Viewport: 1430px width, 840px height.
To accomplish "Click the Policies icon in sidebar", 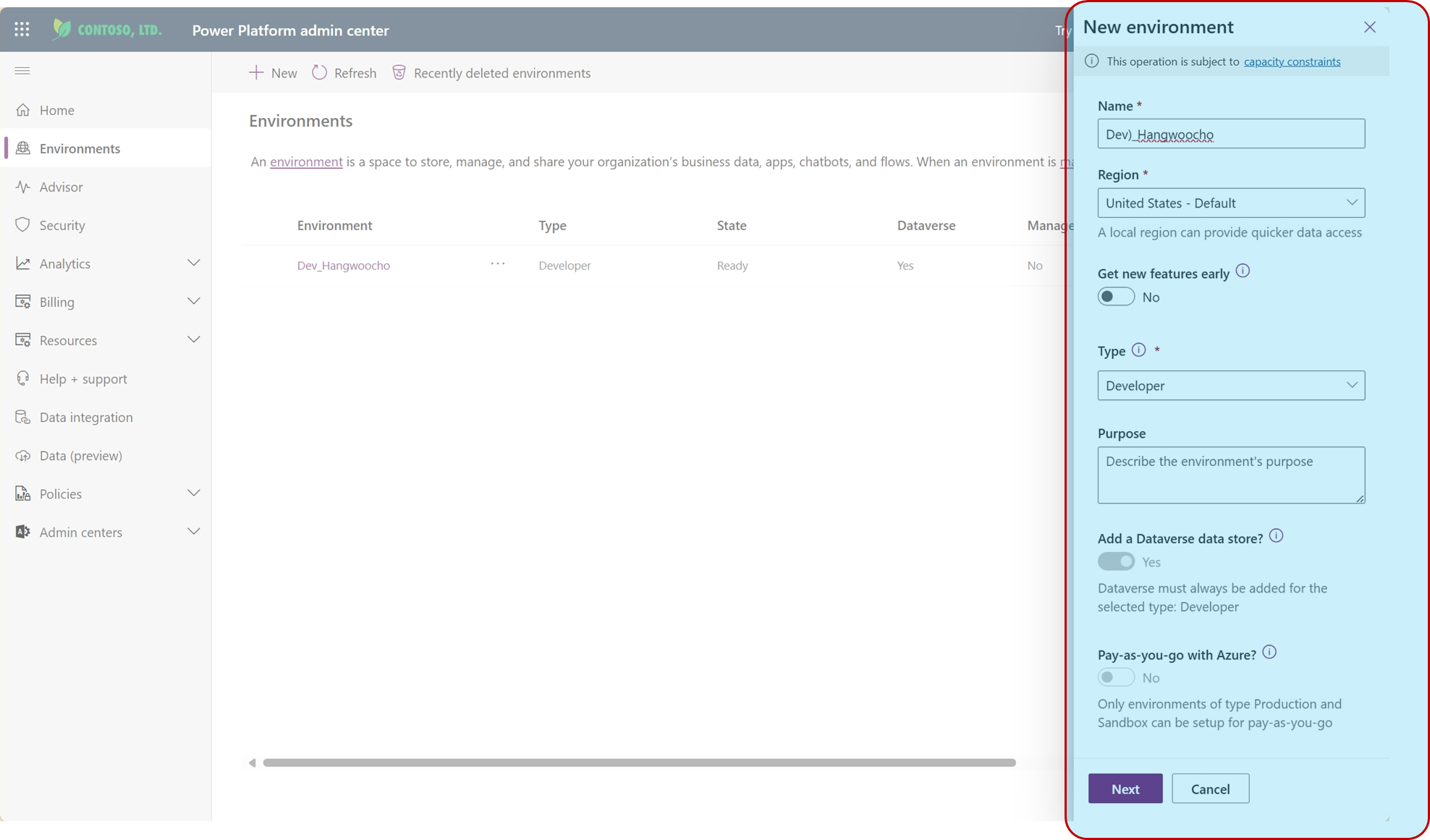I will coord(23,493).
